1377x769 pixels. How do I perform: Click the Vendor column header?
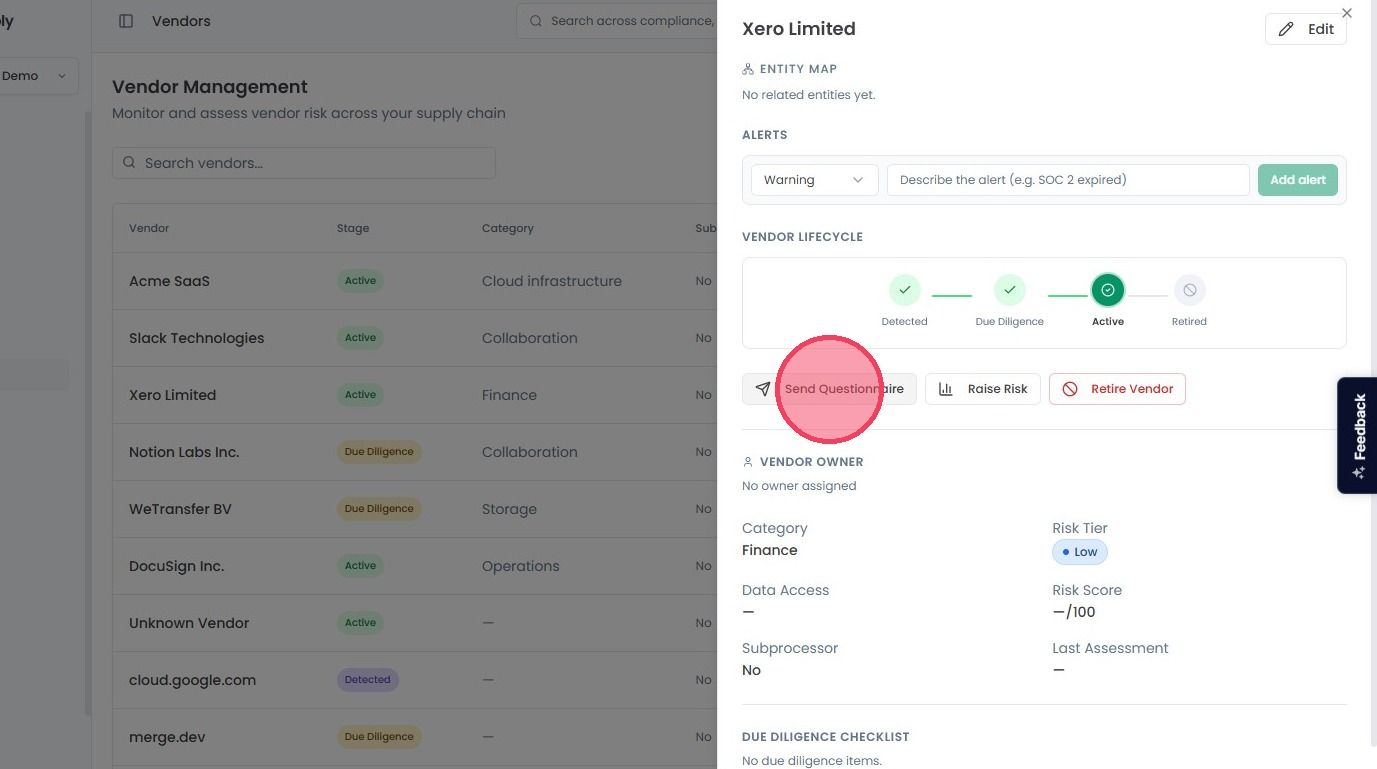click(149, 228)
